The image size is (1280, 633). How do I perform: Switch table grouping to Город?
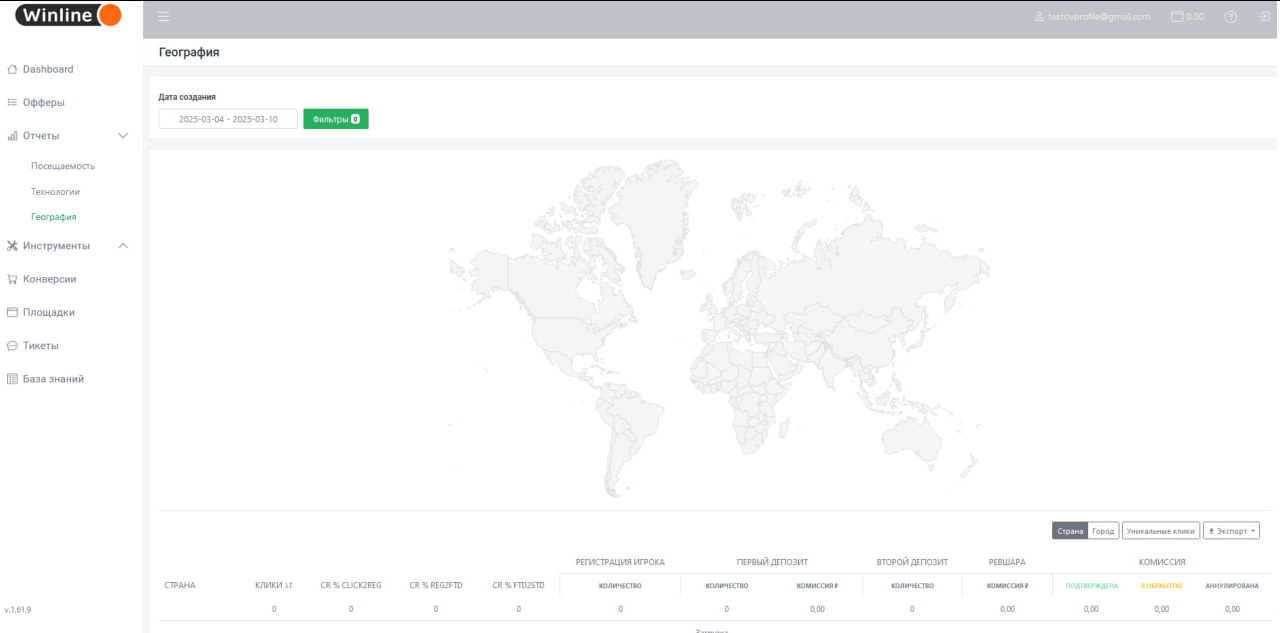[x=1103, y=531]
